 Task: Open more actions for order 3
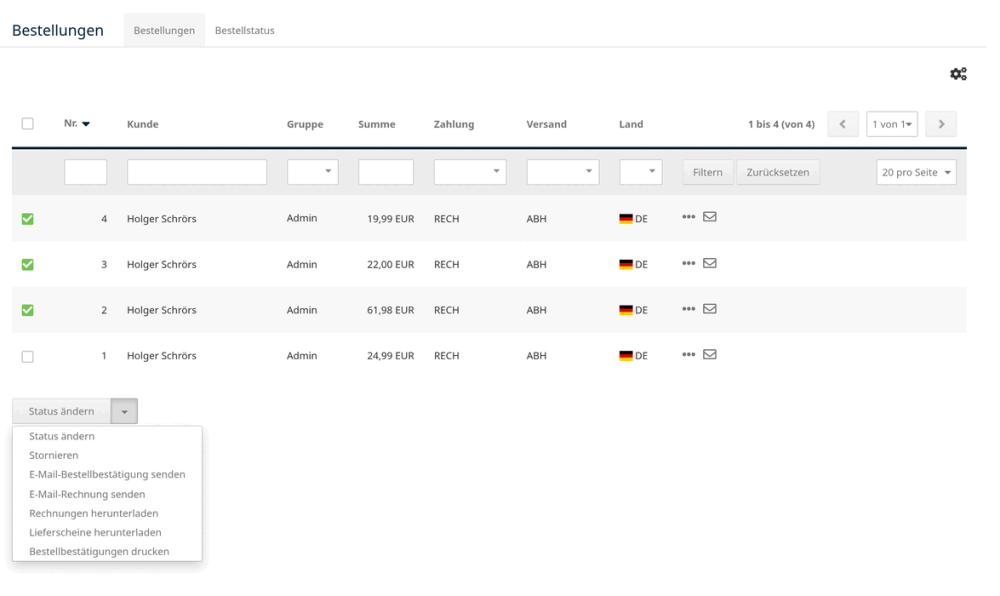coord(688,263)
